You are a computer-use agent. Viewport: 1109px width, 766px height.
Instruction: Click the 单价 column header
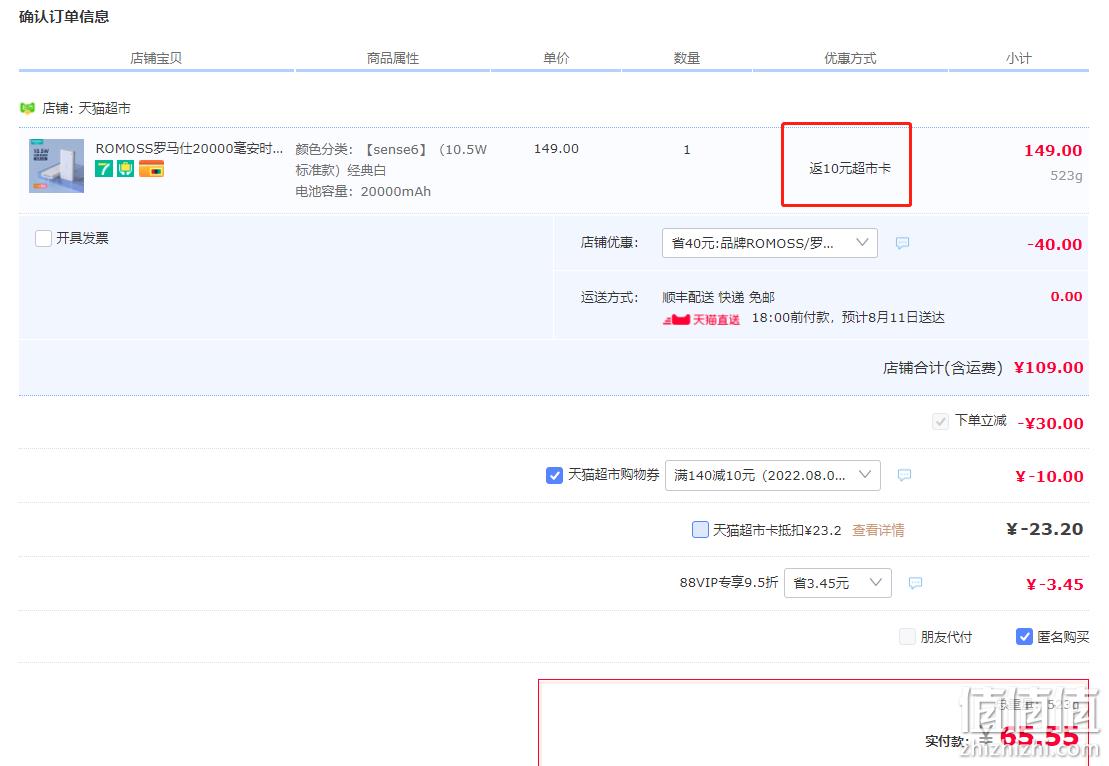pyautogui.click(x=556, y=58)
